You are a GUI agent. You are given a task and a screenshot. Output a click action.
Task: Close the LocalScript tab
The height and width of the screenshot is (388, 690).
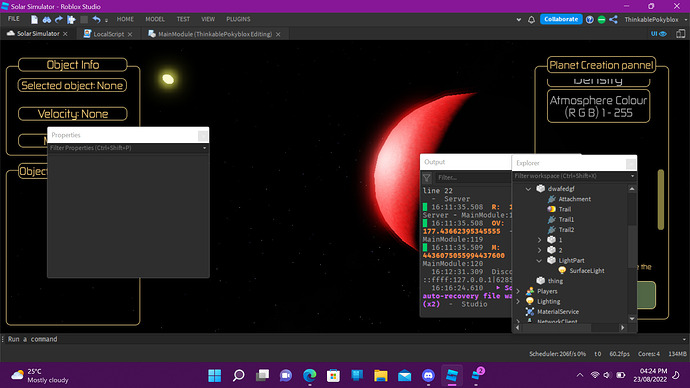(130, 34)
